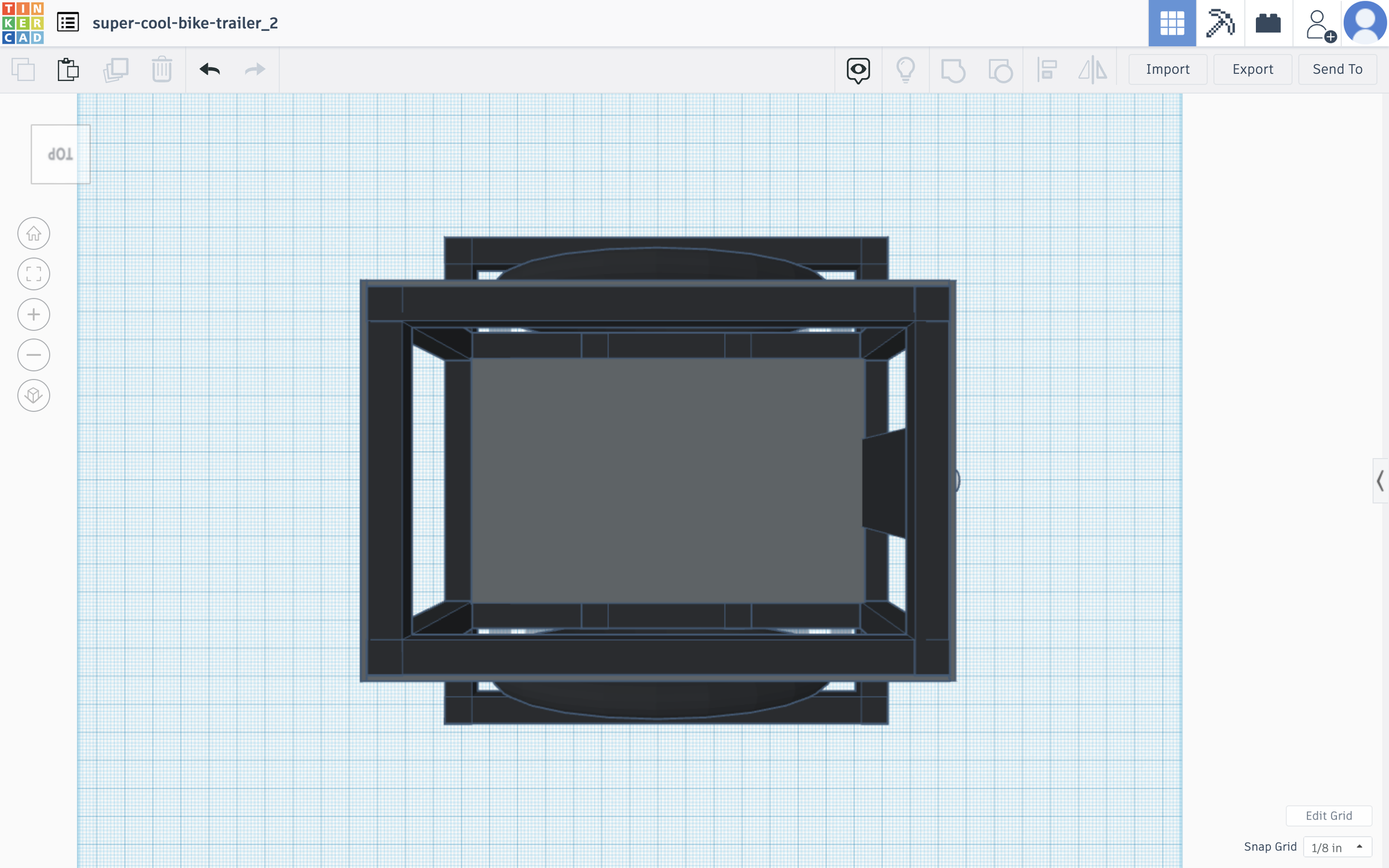Screen dimensions: 1389x868
Task: Show all hidden objects via lightbulb icon
Action: tap(906, 69)
